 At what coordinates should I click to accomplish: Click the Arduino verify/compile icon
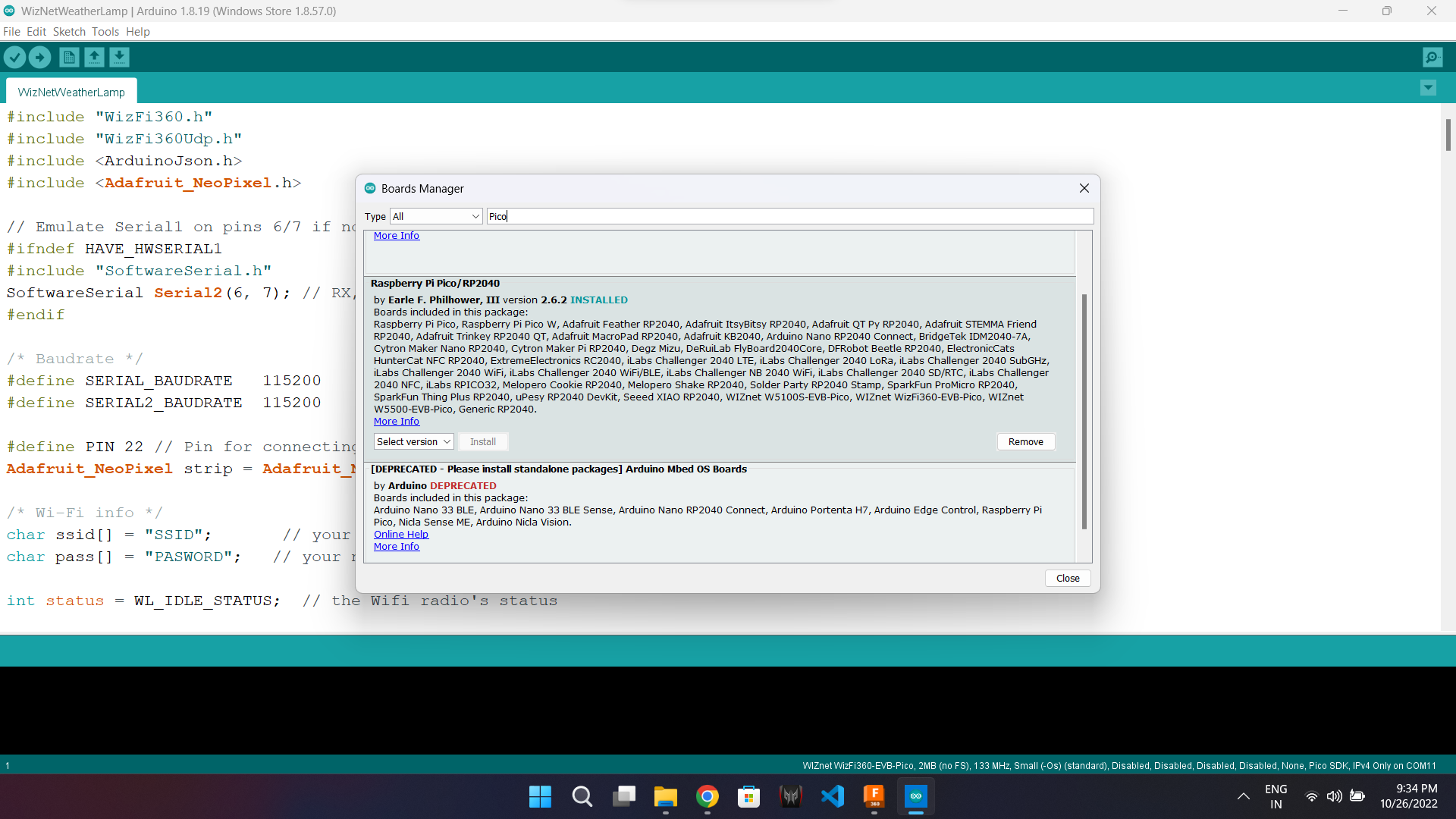[x=14, y=57]
